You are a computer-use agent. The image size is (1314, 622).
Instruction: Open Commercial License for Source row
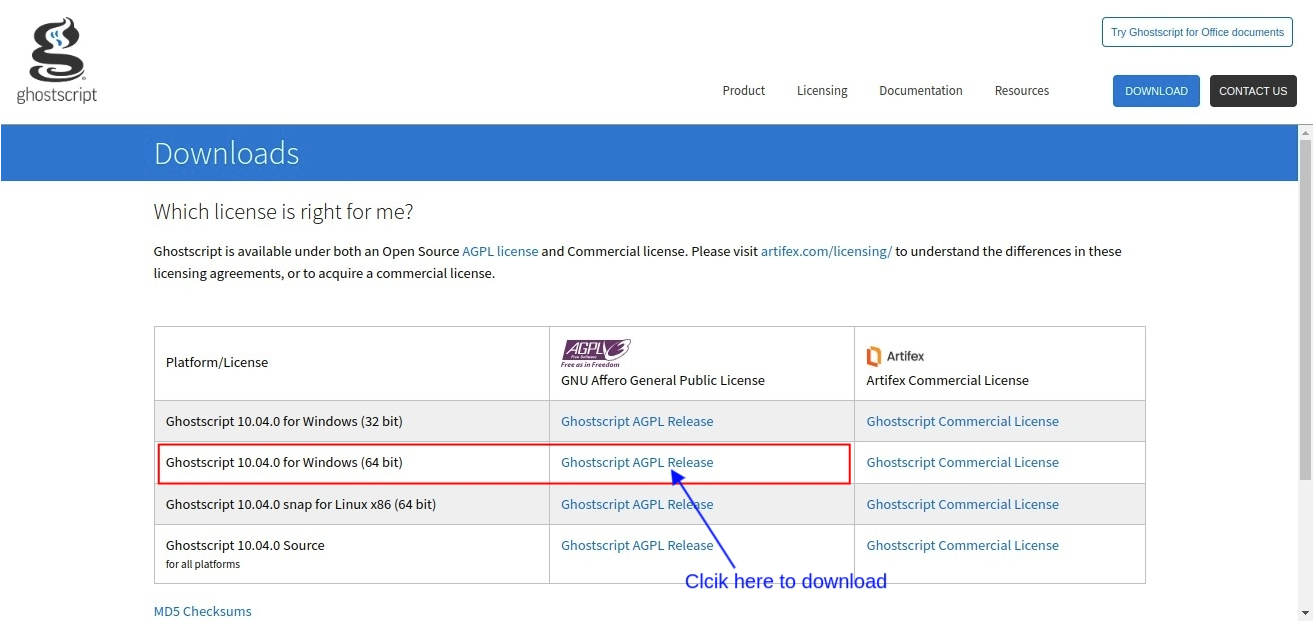[962, 545]
